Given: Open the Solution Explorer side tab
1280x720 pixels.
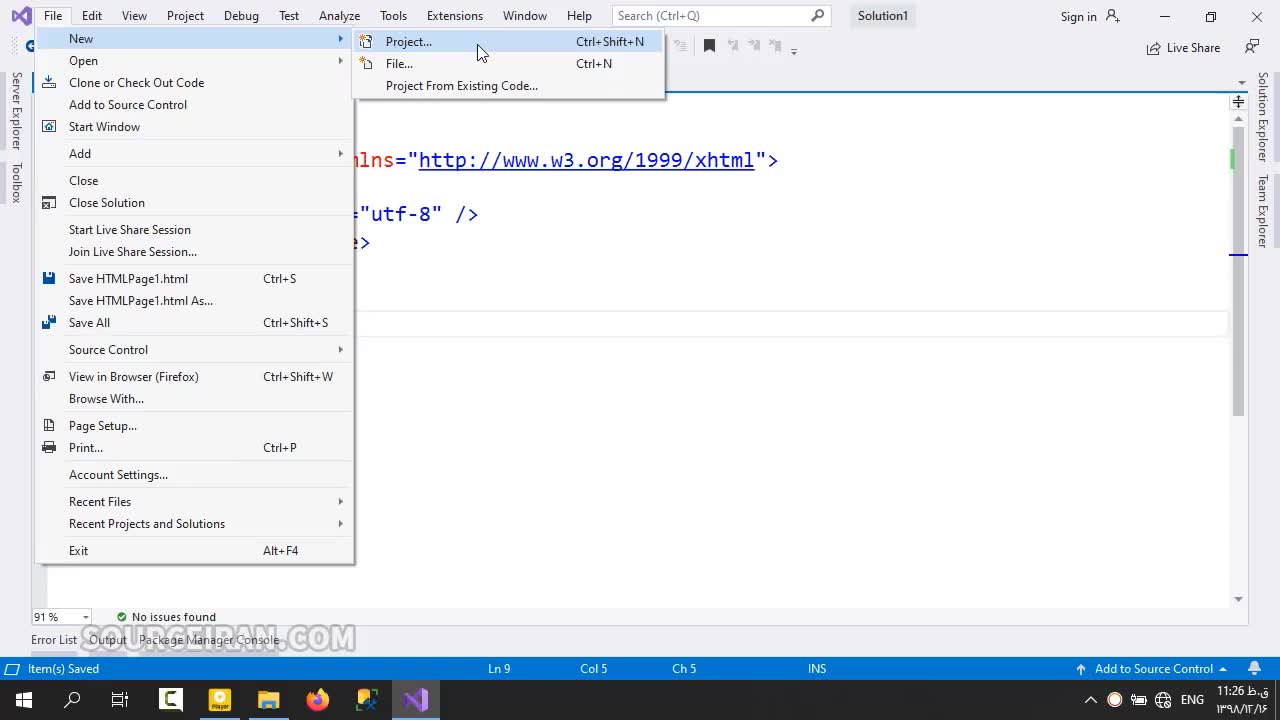Looking at the screenshot, I should (x=1263, y=117).
